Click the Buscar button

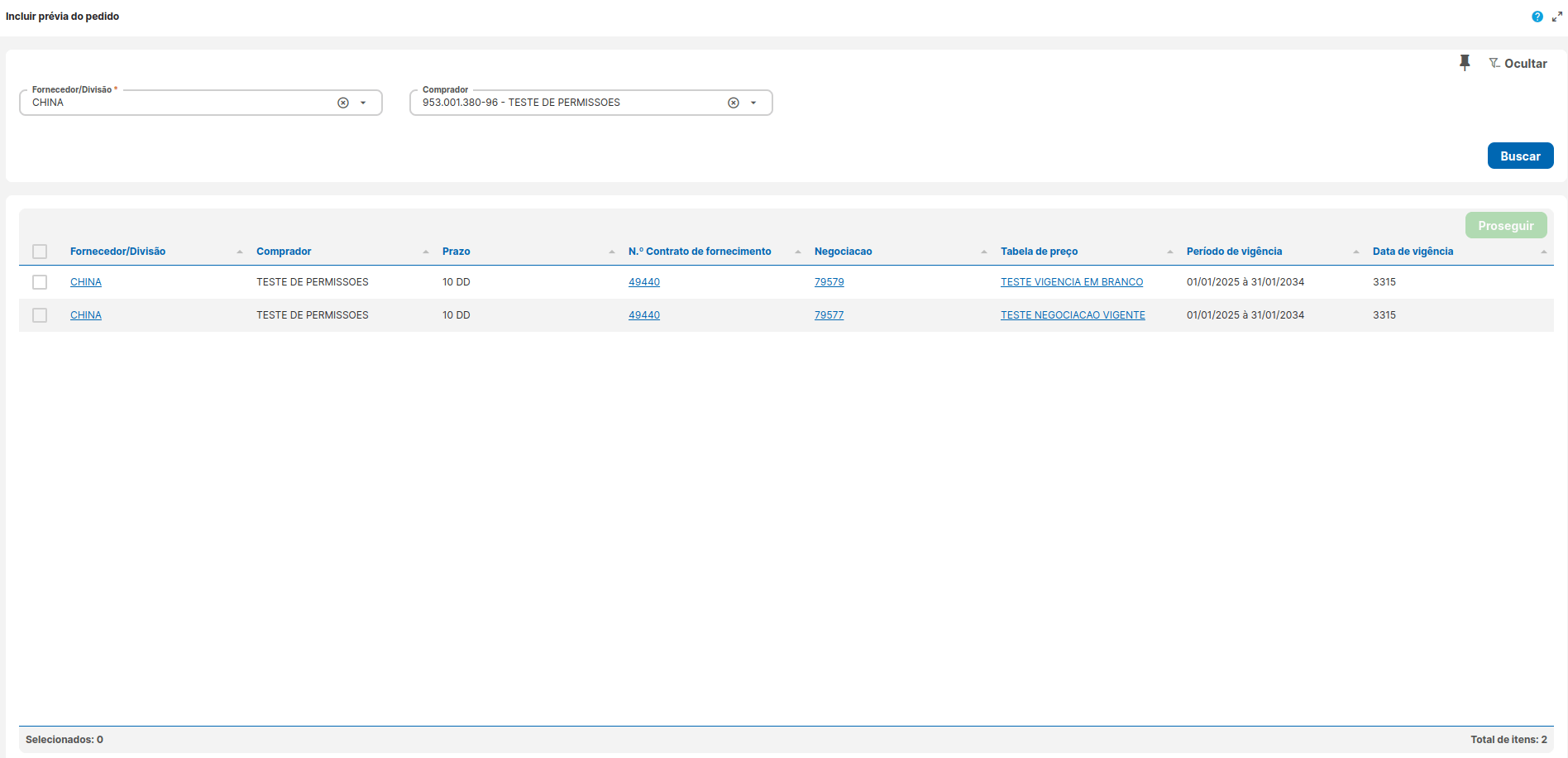1520,156
